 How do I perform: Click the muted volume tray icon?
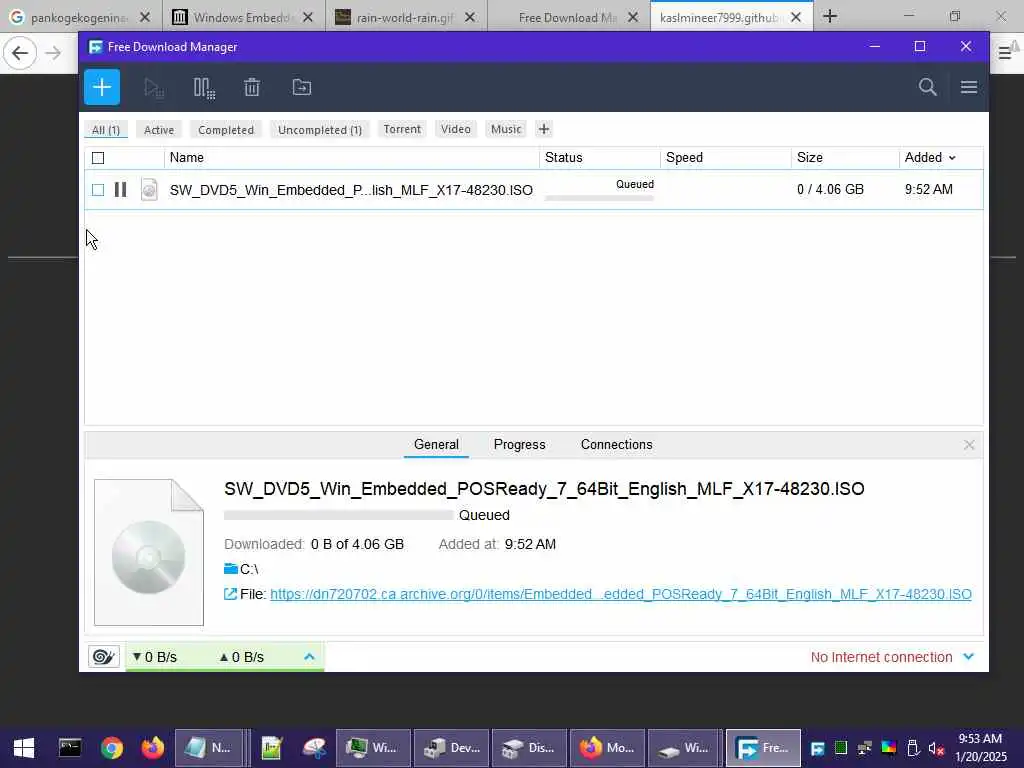pos(936,748)
